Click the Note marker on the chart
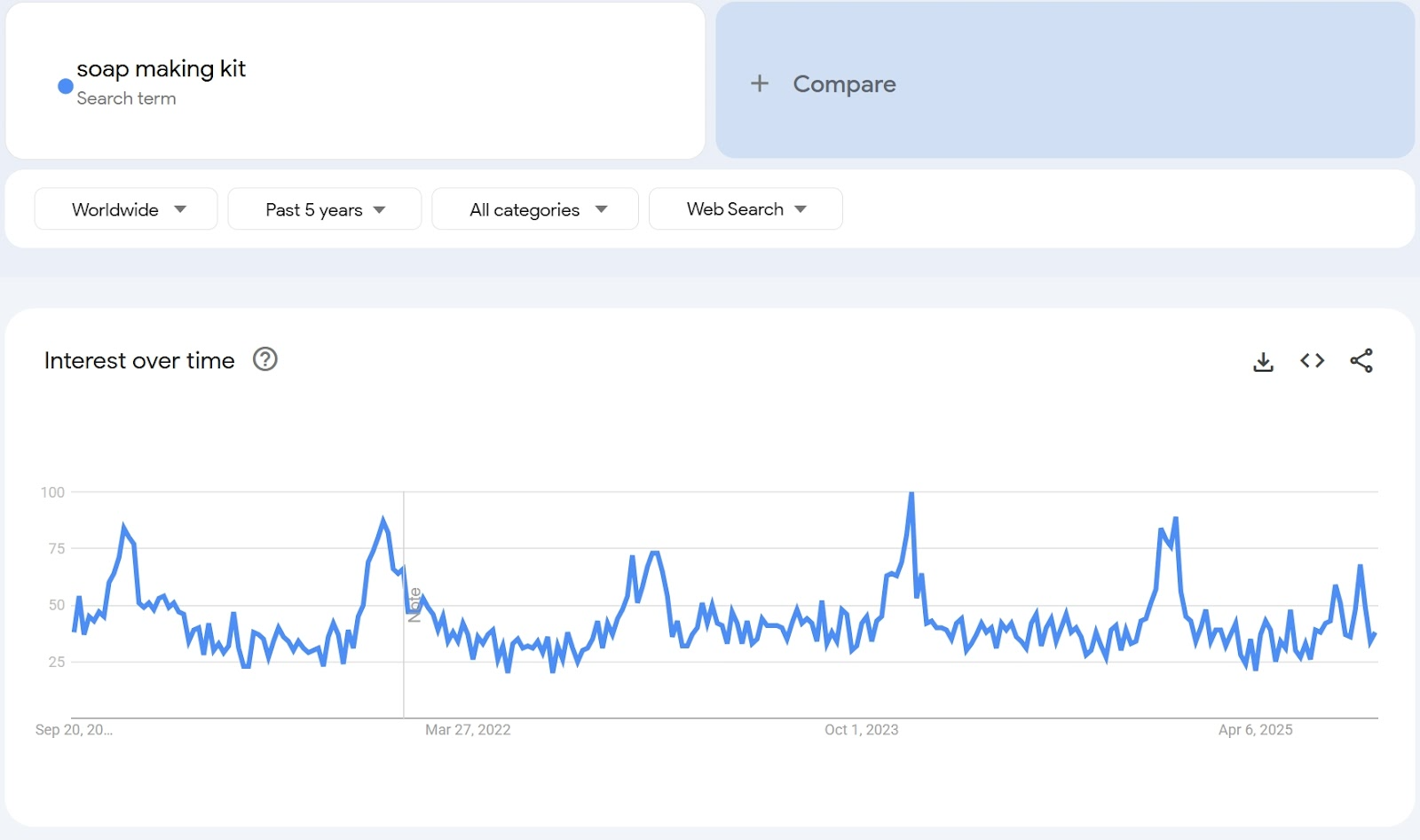1420x840 pixels. pos(414,605)
